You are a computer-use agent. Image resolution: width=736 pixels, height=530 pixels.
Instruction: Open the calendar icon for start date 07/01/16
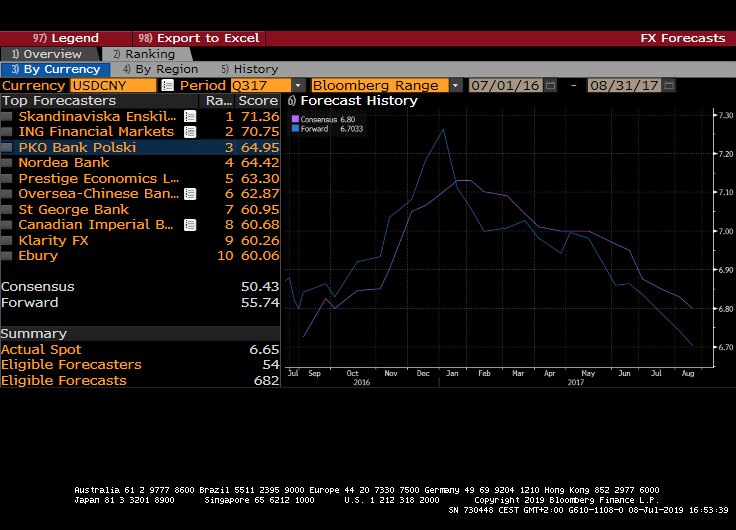tap(553, 86)
